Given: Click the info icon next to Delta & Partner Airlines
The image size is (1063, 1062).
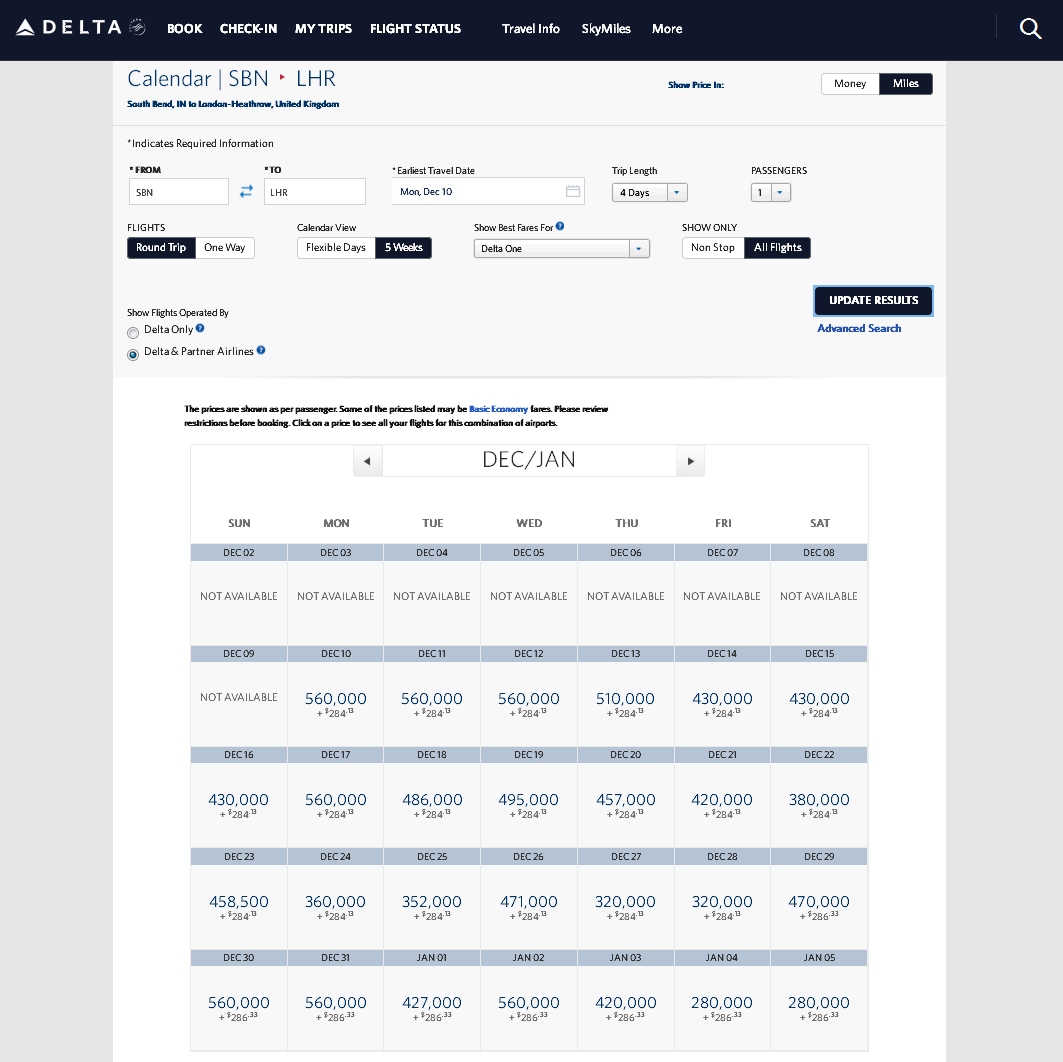Looking at the screenshot, I should (x=261, y=350).
